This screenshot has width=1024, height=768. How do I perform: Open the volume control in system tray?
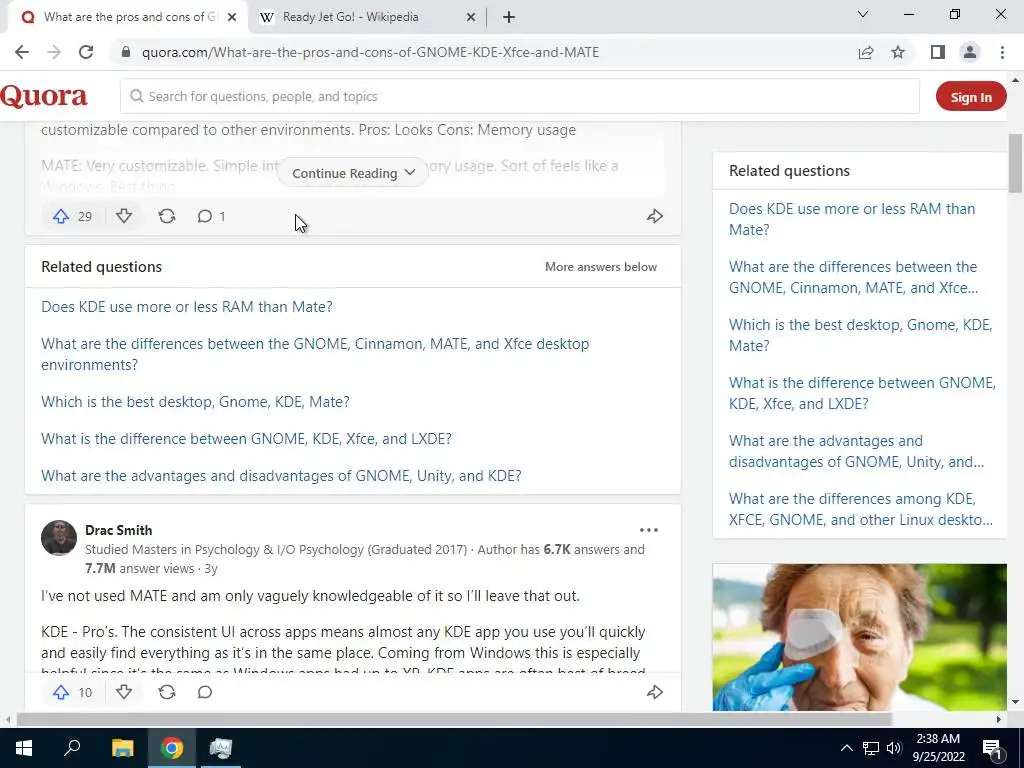pyautogui.click(x=894, y=748)
